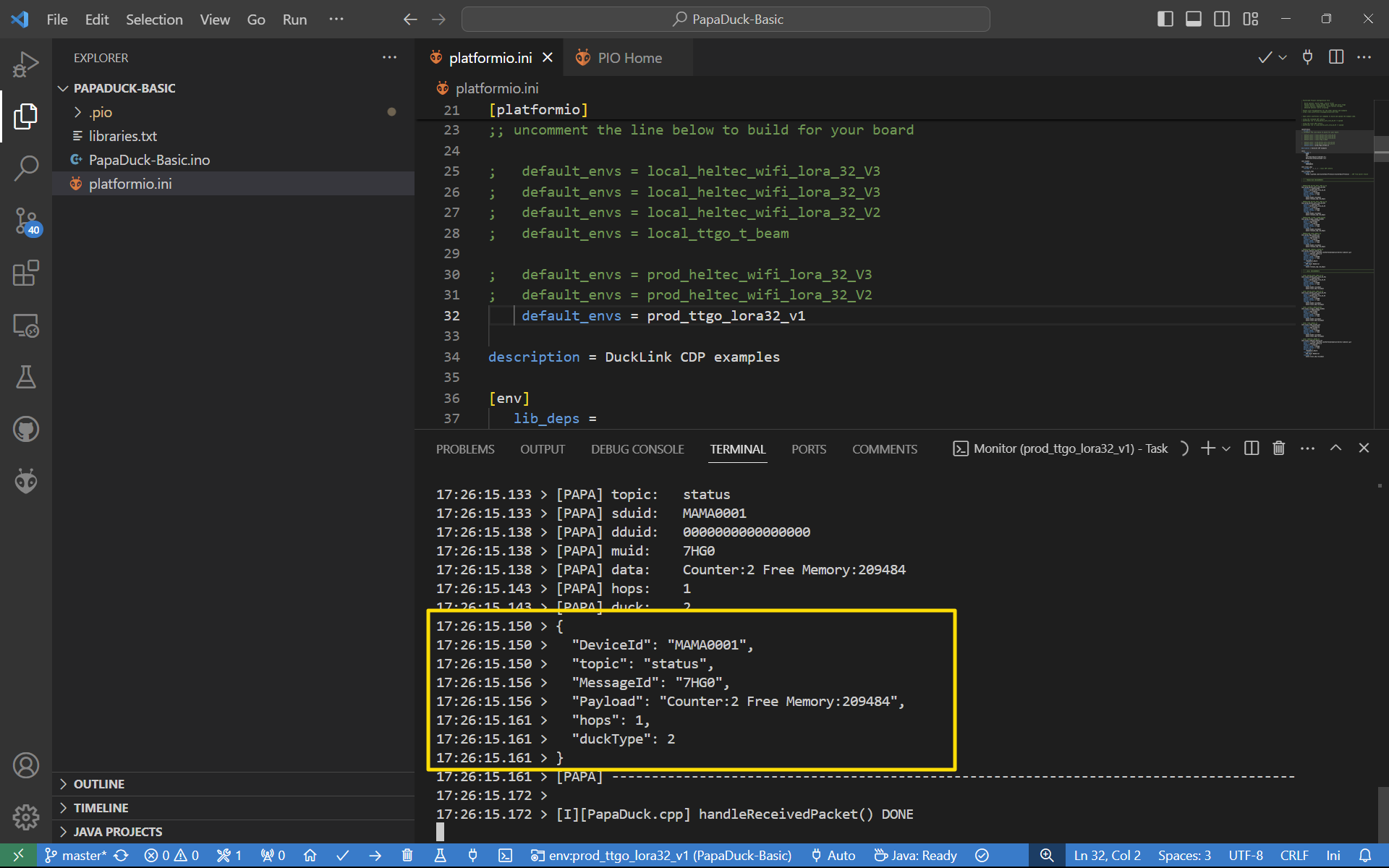Screen dimensions: 1389x868
Task: Click PlatformIO Home icon in status bar
Action: tap(310, 856)
